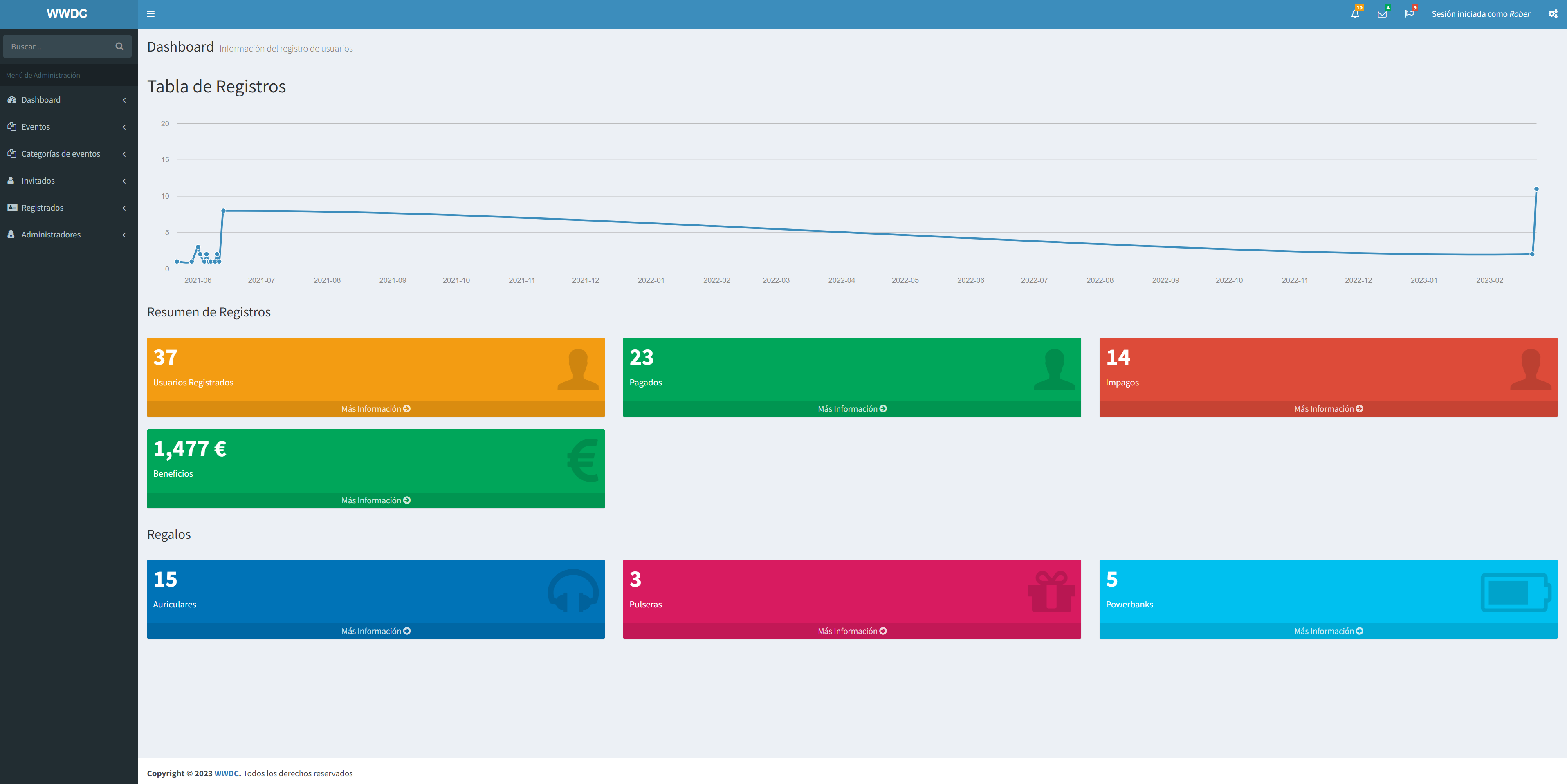
Task: Open the control sidebar gears icon
Action: point(1553,14)
